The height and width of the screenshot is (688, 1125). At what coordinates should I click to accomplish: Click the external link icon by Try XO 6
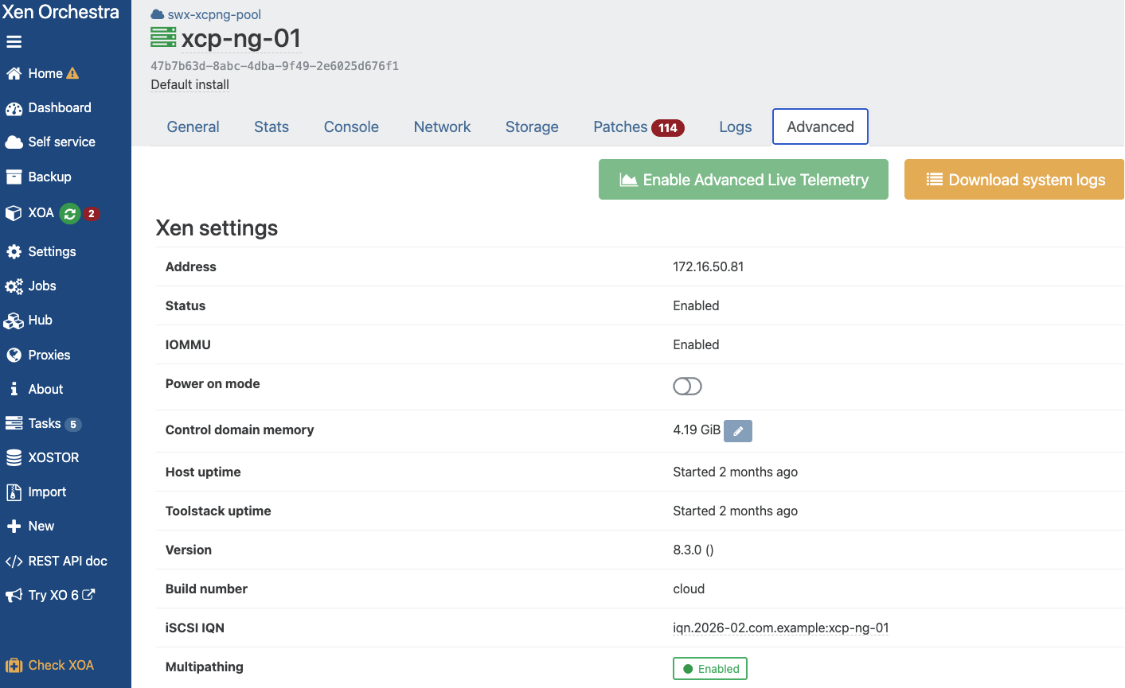tap(88, 595)
